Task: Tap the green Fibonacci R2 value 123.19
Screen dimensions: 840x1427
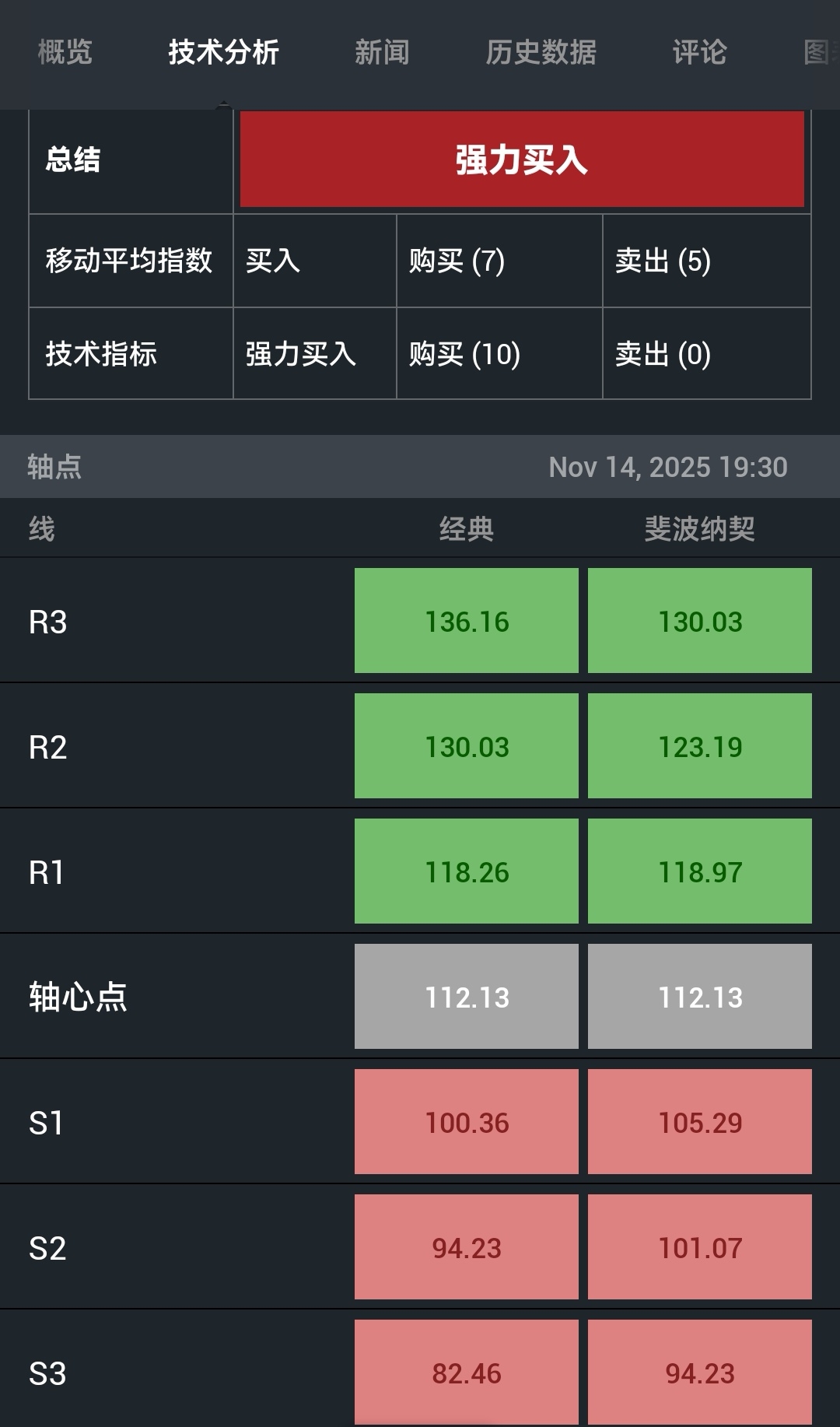Action: coord(700,746)
